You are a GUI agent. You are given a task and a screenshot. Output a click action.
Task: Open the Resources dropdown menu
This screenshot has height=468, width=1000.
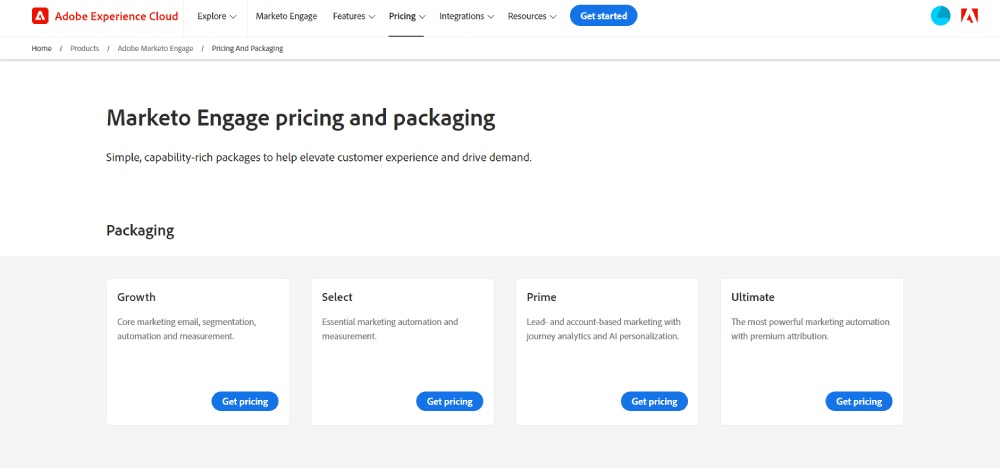point(532,16)
